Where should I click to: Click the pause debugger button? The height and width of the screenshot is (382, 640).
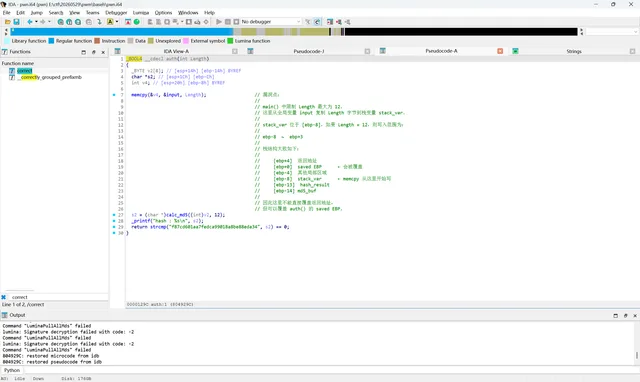click(228, 22)
